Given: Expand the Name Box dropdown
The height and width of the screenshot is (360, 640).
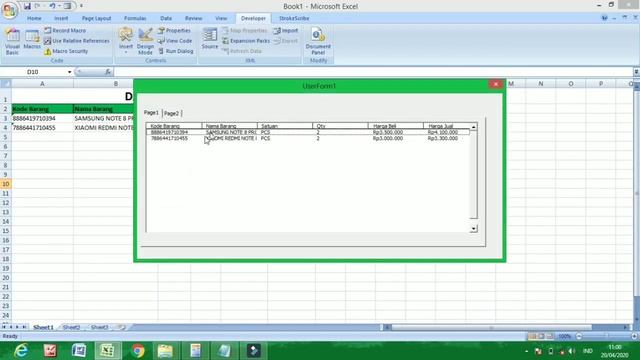Looking at the screenshot, I should pos(69,72).
